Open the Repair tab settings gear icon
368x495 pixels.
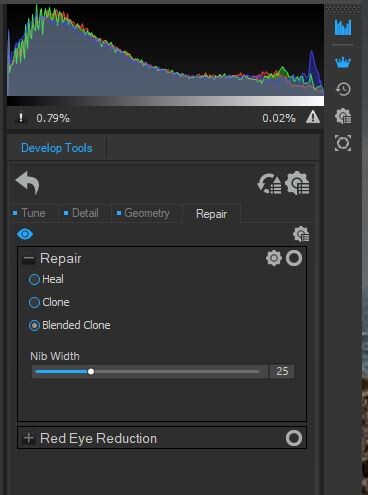[301, 234]
